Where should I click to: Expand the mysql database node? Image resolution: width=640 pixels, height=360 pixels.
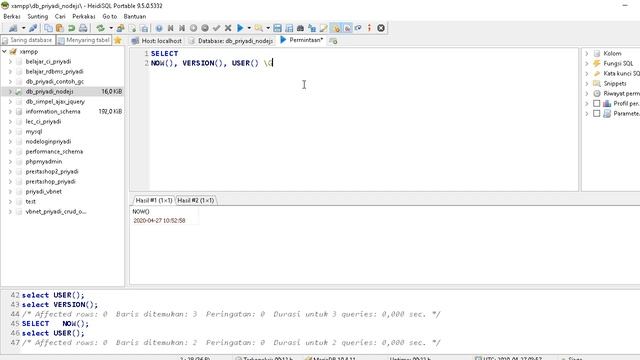coord(10,132)
